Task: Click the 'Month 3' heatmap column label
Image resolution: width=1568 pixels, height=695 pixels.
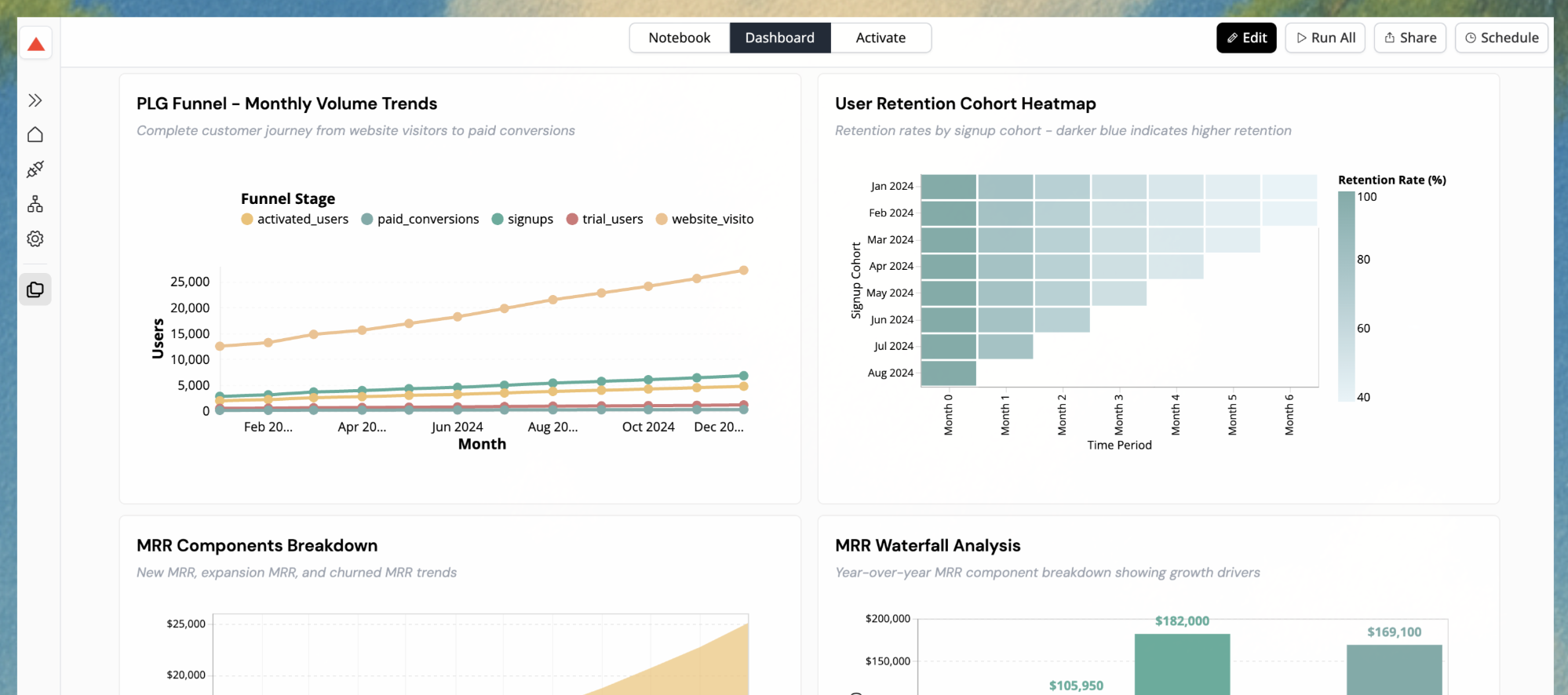Action: [x=1119, y=415]
